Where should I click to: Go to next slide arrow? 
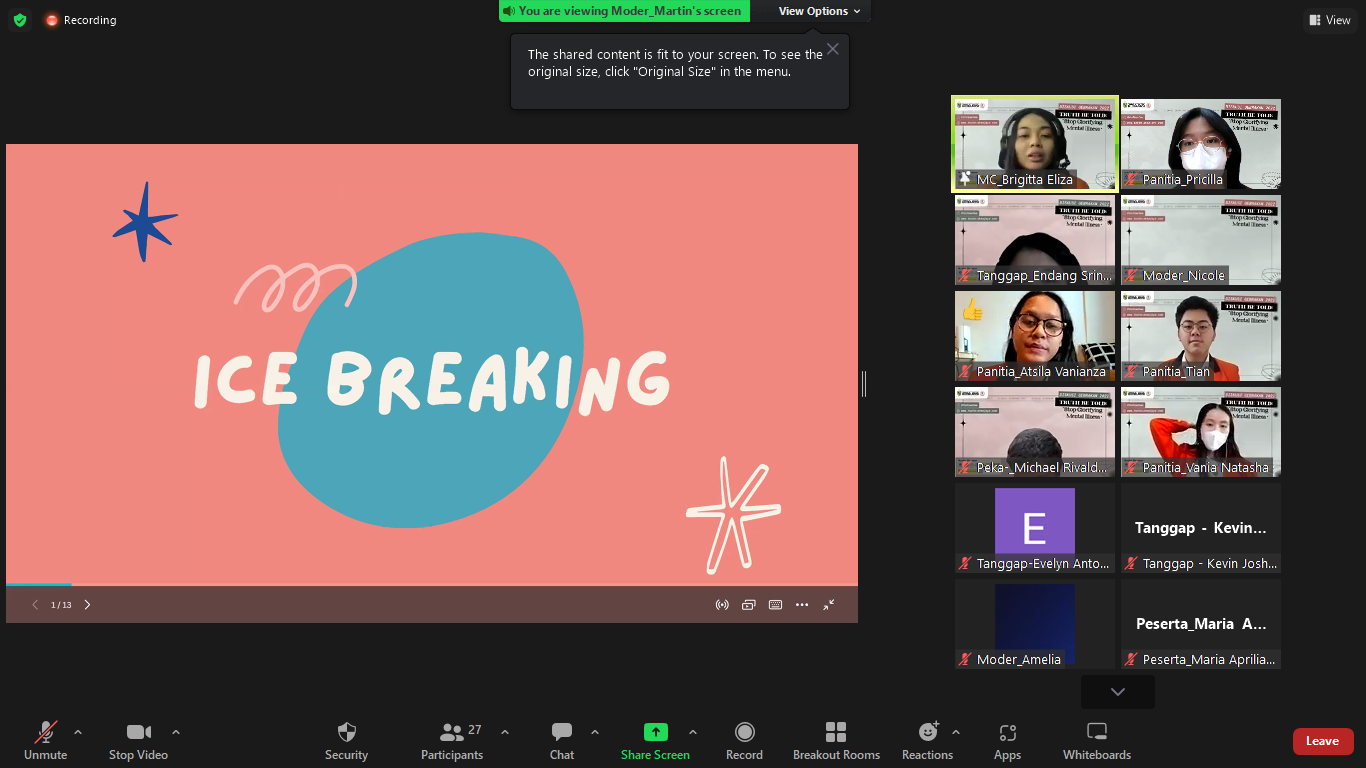(x=88, y=605)
